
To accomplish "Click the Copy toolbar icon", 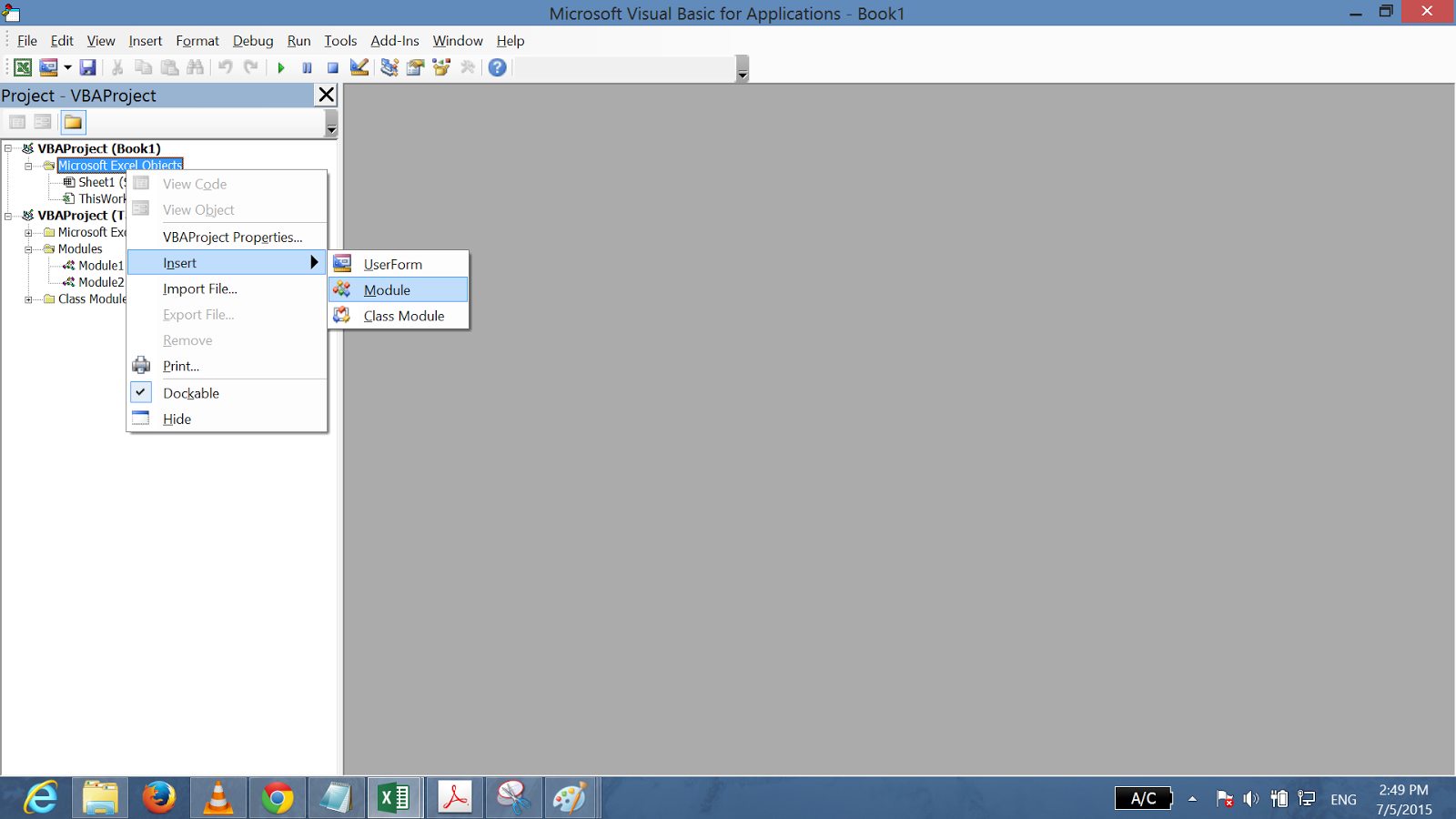I will click(x=143, y=67).
